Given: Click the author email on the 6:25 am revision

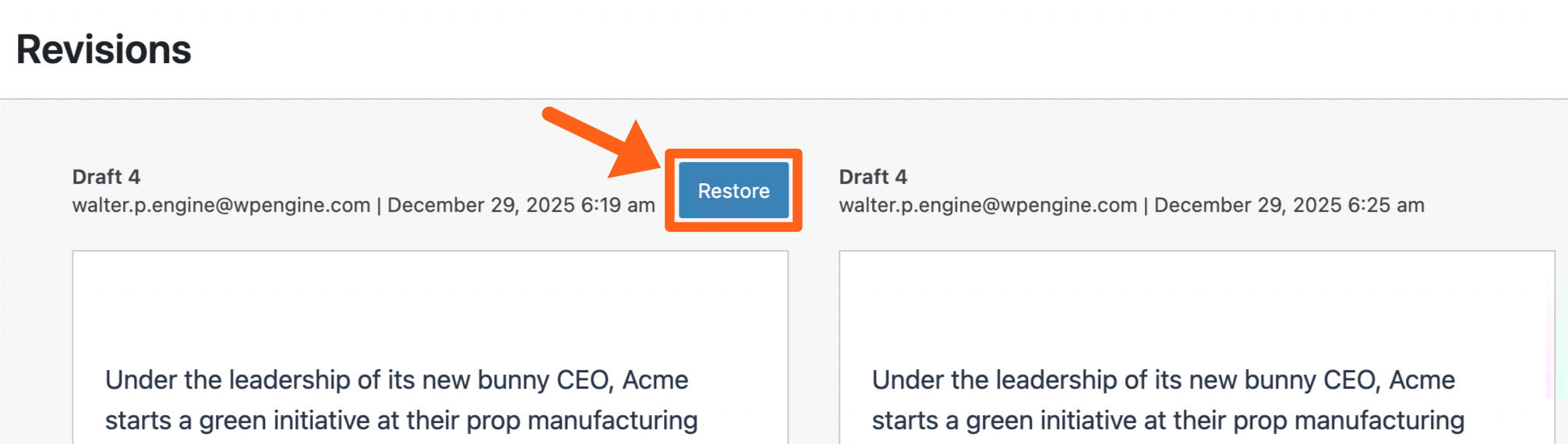Looking at the screenshot, I should pos(987,206).
